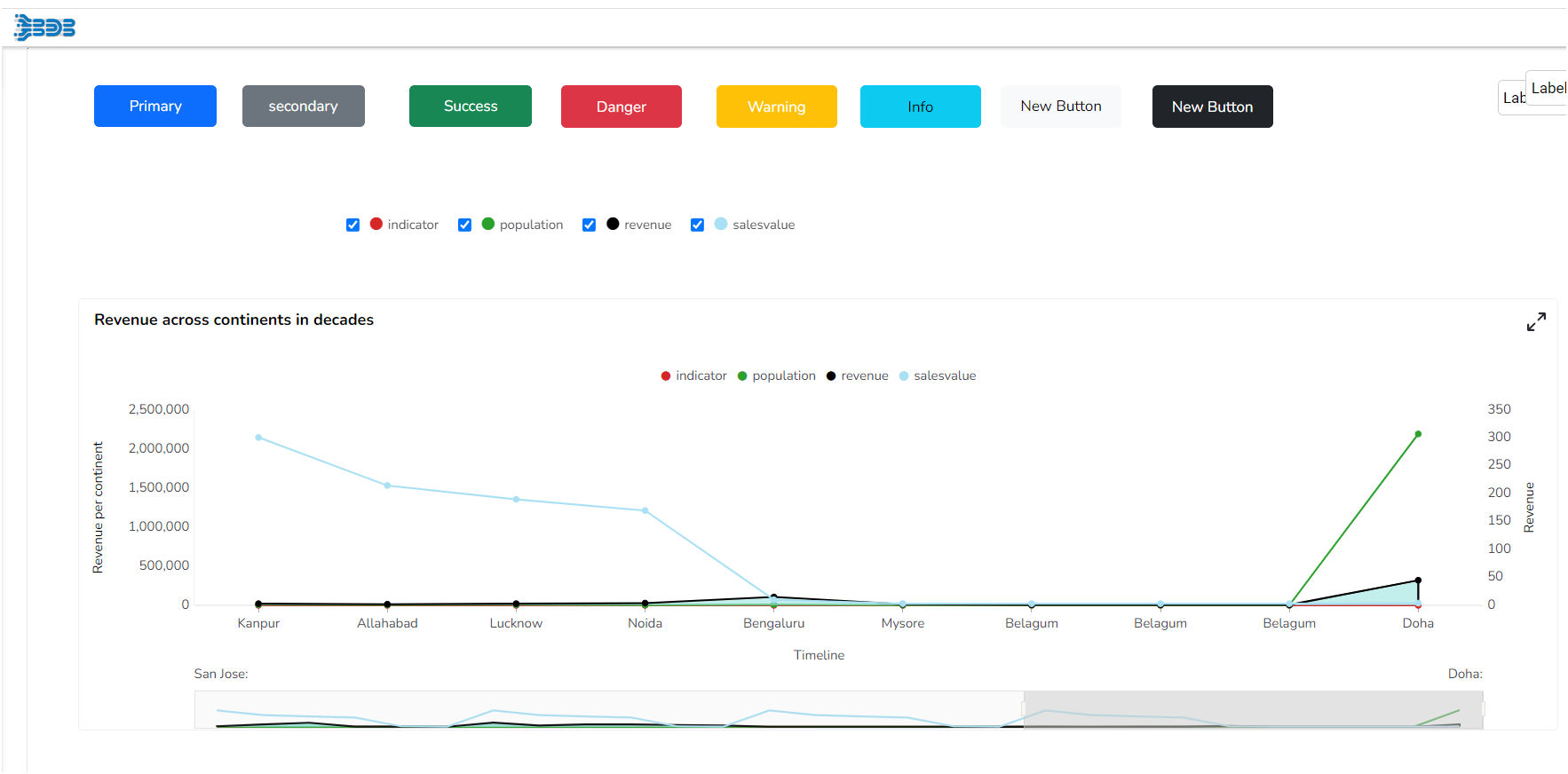Click the chart title 'Revenue across continents in decades'
Image resolution: width=1568 pixels, height=774 pixels.
pyautogui.click(x=234, y=320)
